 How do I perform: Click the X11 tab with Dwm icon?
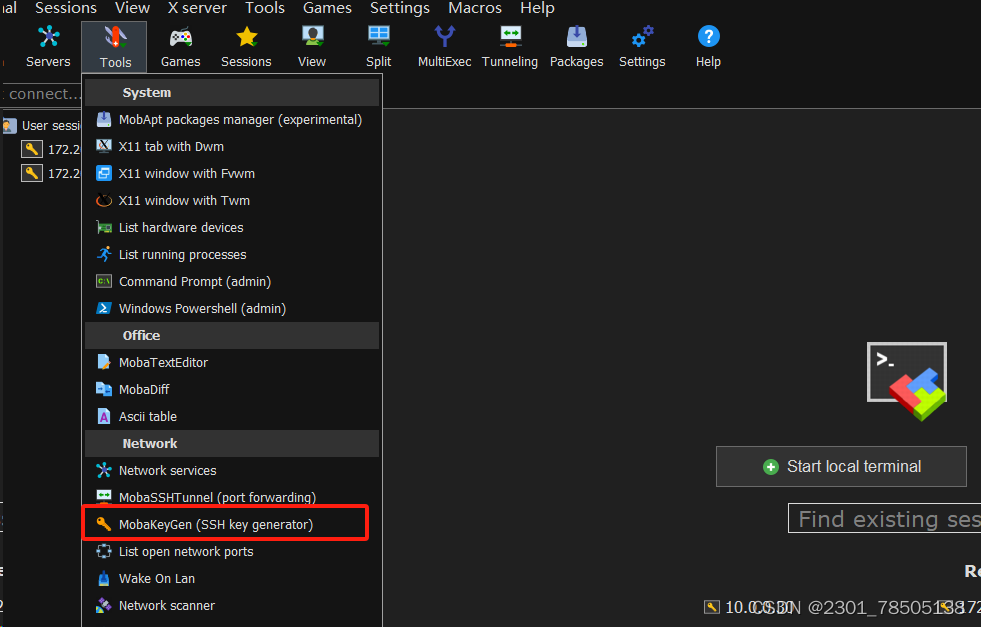click(x=104, y=146)
